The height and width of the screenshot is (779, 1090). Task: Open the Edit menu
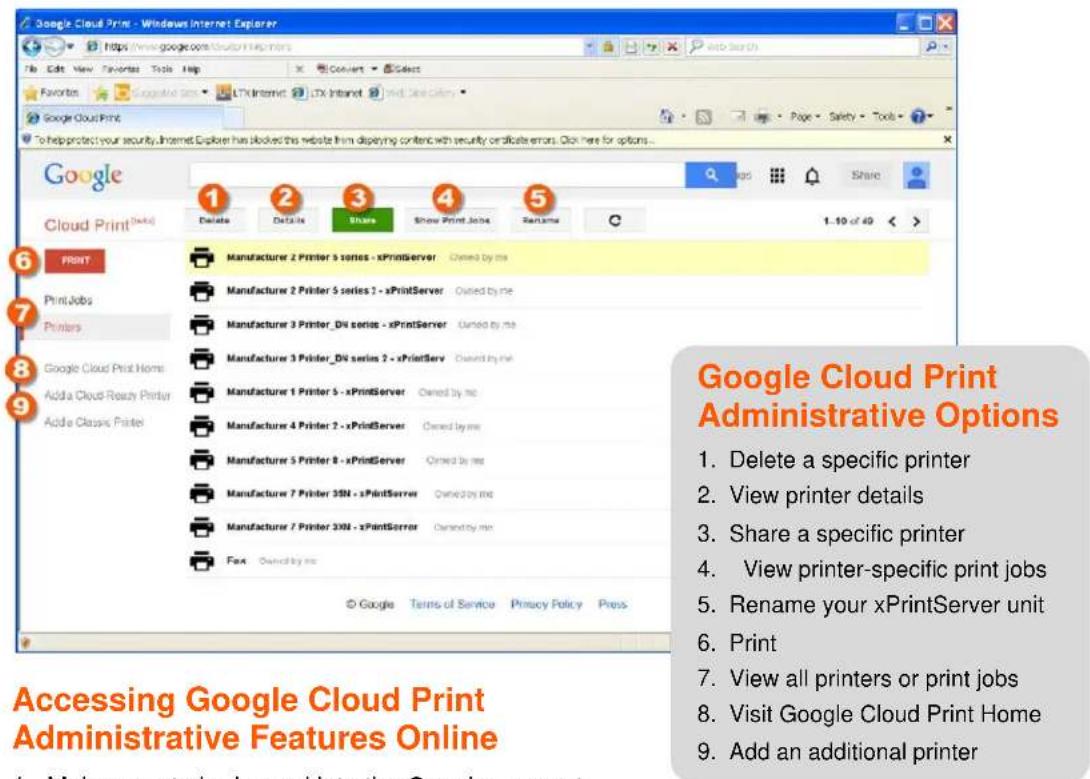click(x=56, y=69)
